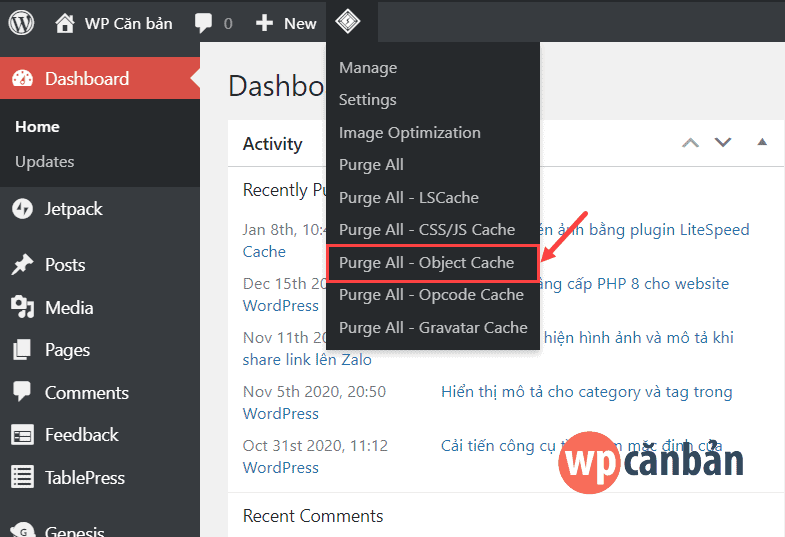Click the Pages icon in the sidebar
This screenshot has width=785, height=537.
(x=22, y=349)
